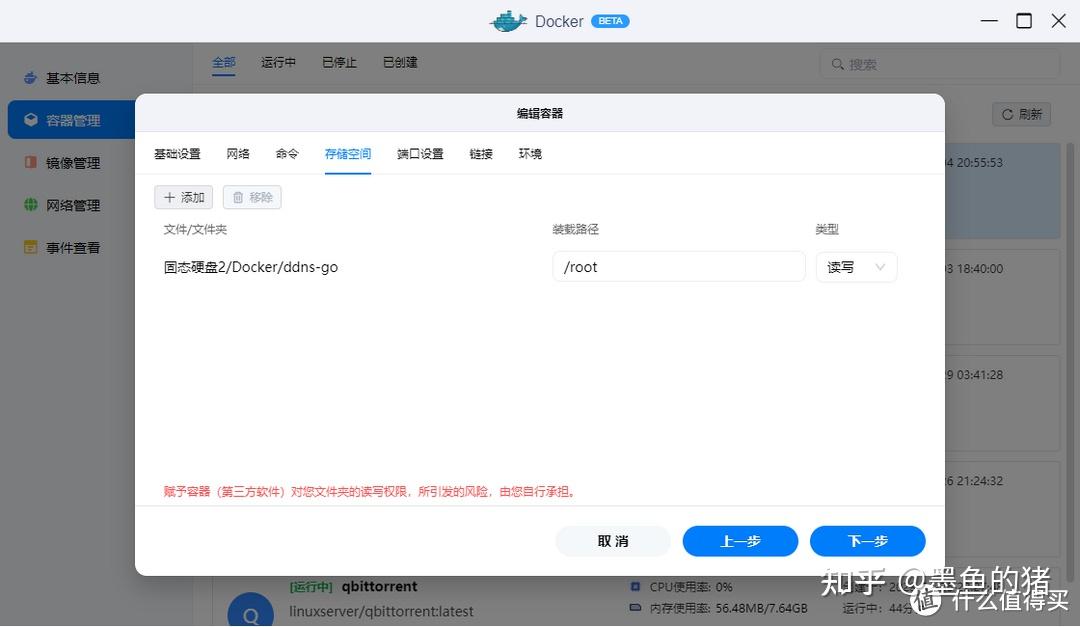Click the Docker whale logo in titlebar
This screenshot has height=627, width=1080.
[508, 20]
